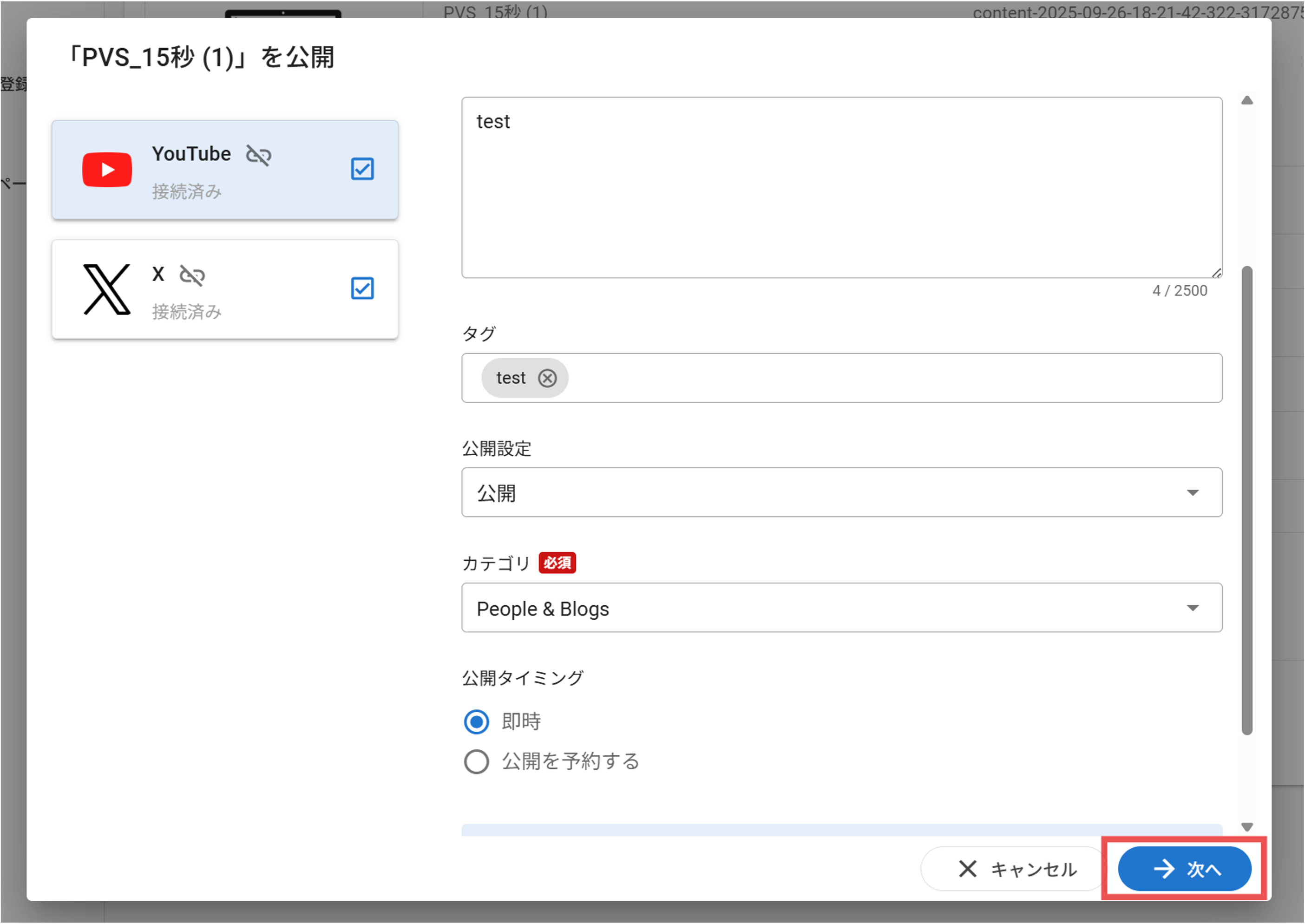Select the 即時 radio option
Image resolution: width=1305 pixels, height=924 pixels.
(x=477, y=721)
